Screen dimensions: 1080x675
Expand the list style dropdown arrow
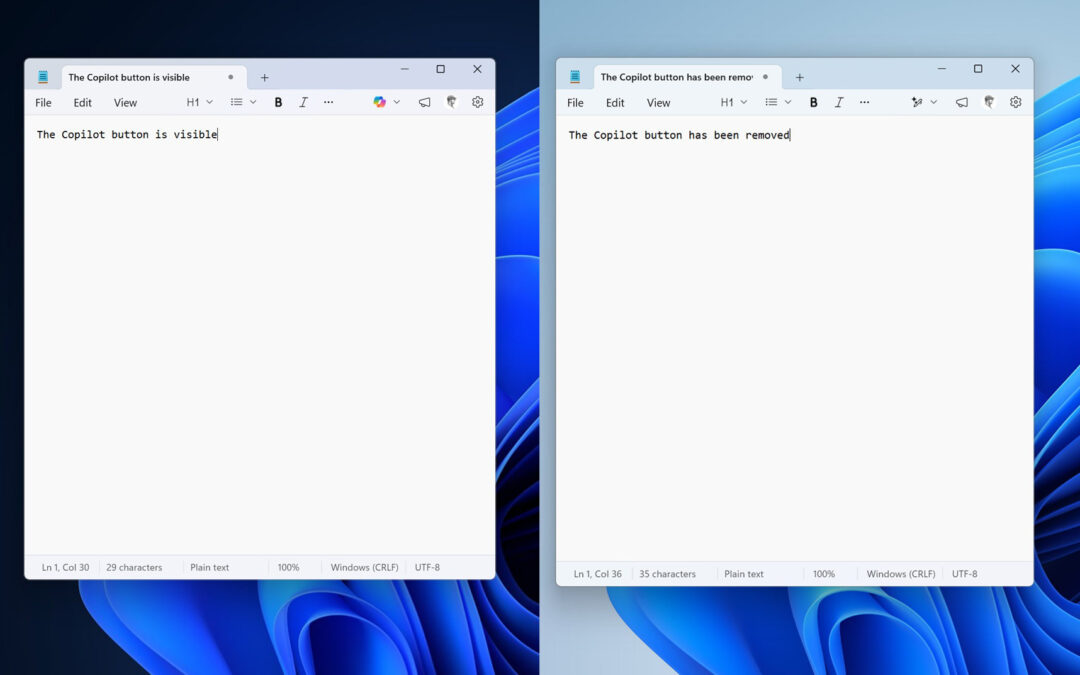tap(252, 101)
